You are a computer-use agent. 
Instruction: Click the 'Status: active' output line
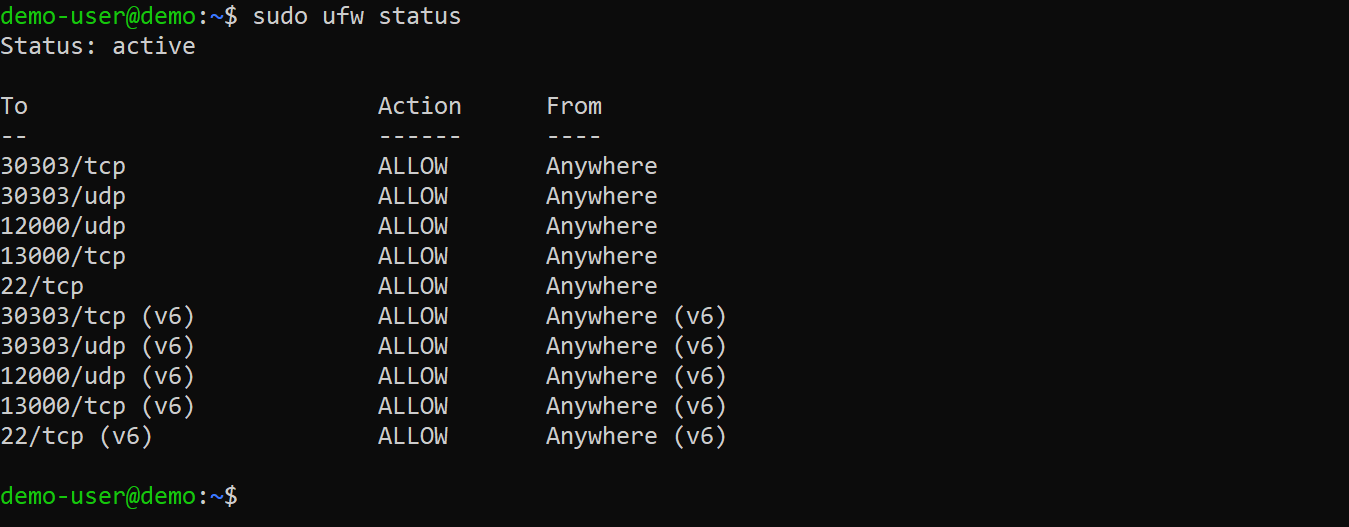[98, 46]
